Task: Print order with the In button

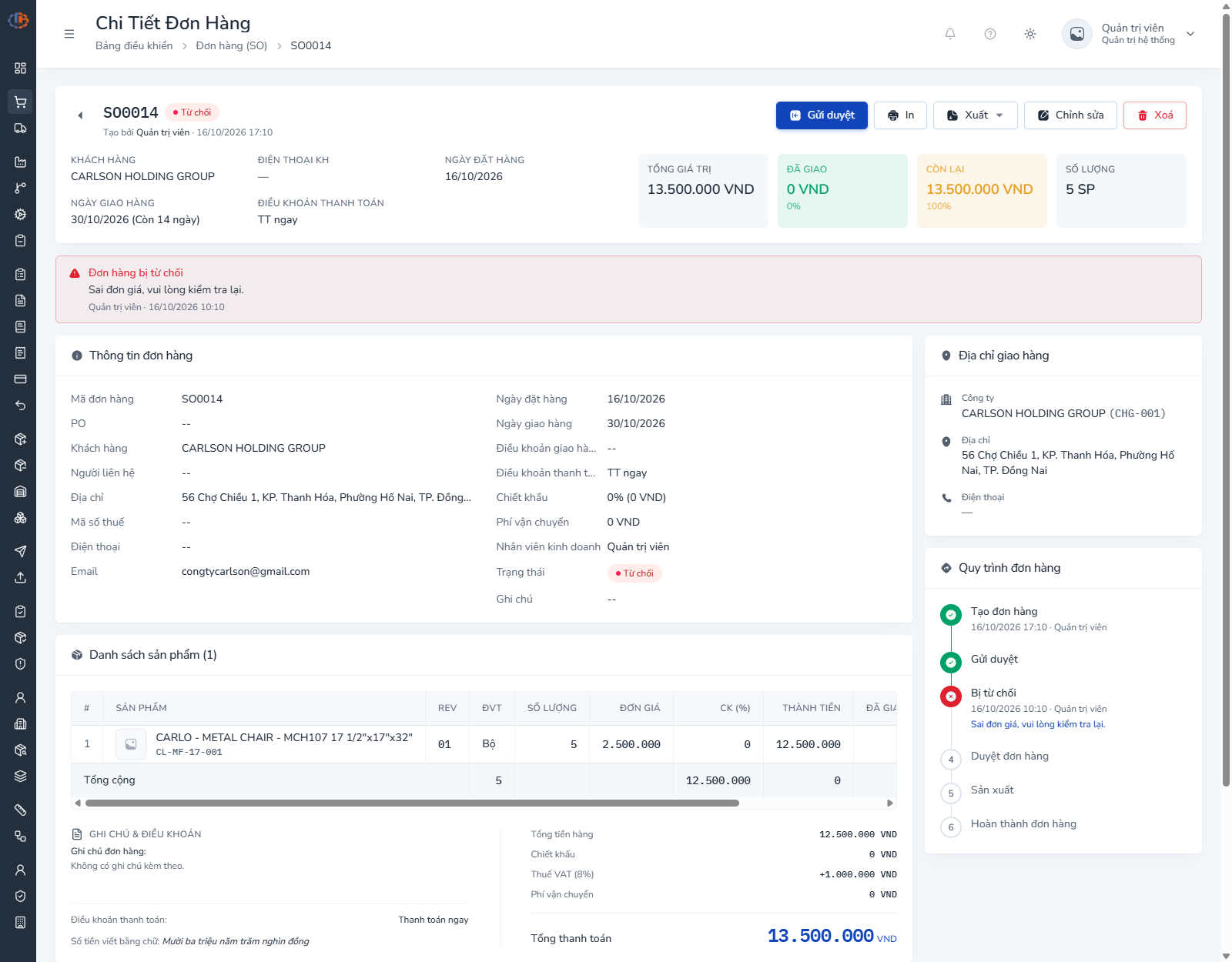Action: (x=900, y=115)
